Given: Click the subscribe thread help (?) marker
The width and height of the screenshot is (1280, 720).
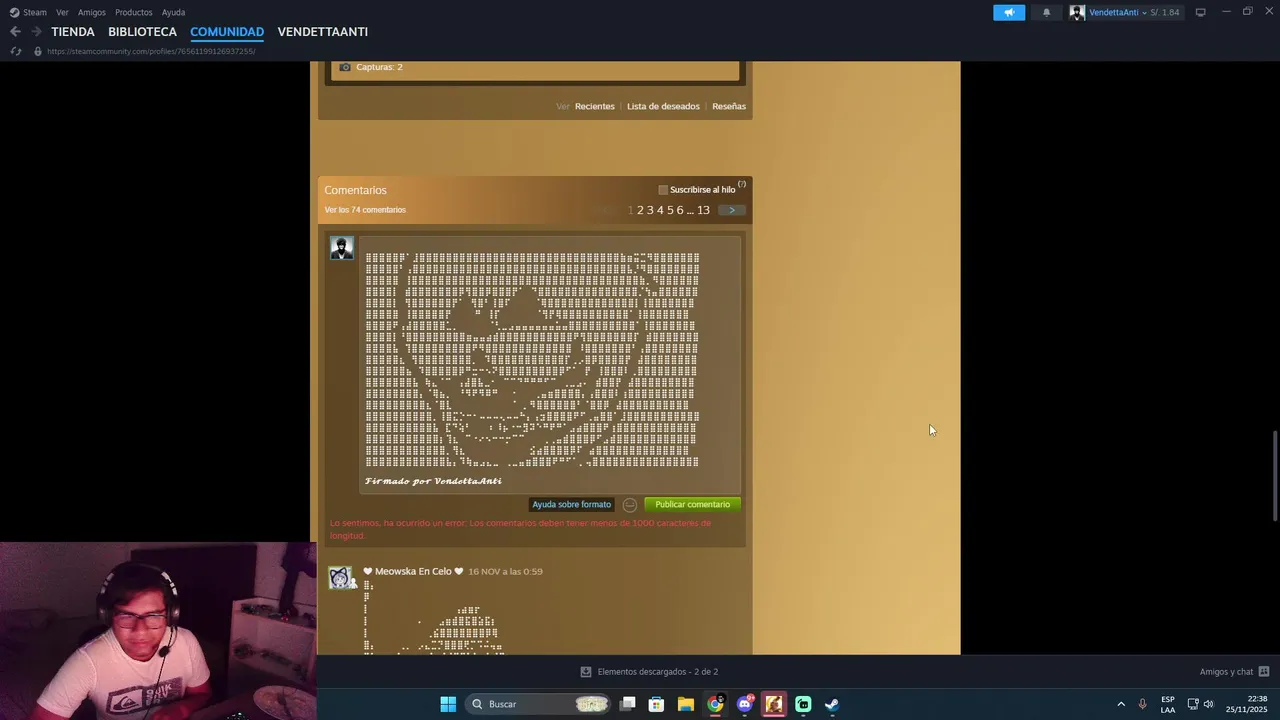Looking at the screenshot, I should tap(742, 185).
